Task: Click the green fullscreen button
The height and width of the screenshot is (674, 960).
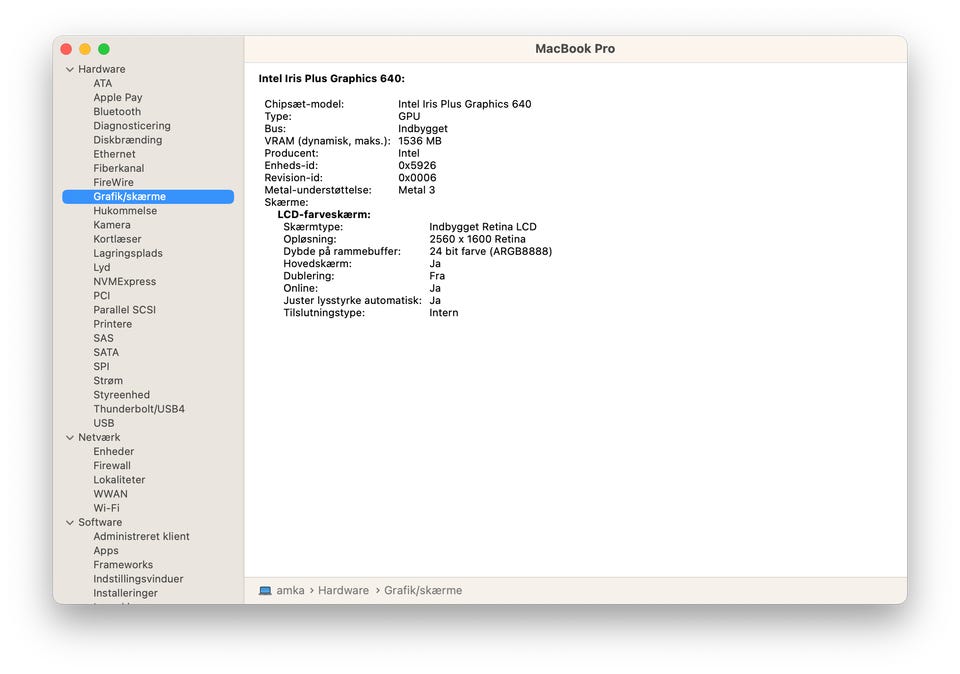Action: pyautogui.click(x=104, y=49)
